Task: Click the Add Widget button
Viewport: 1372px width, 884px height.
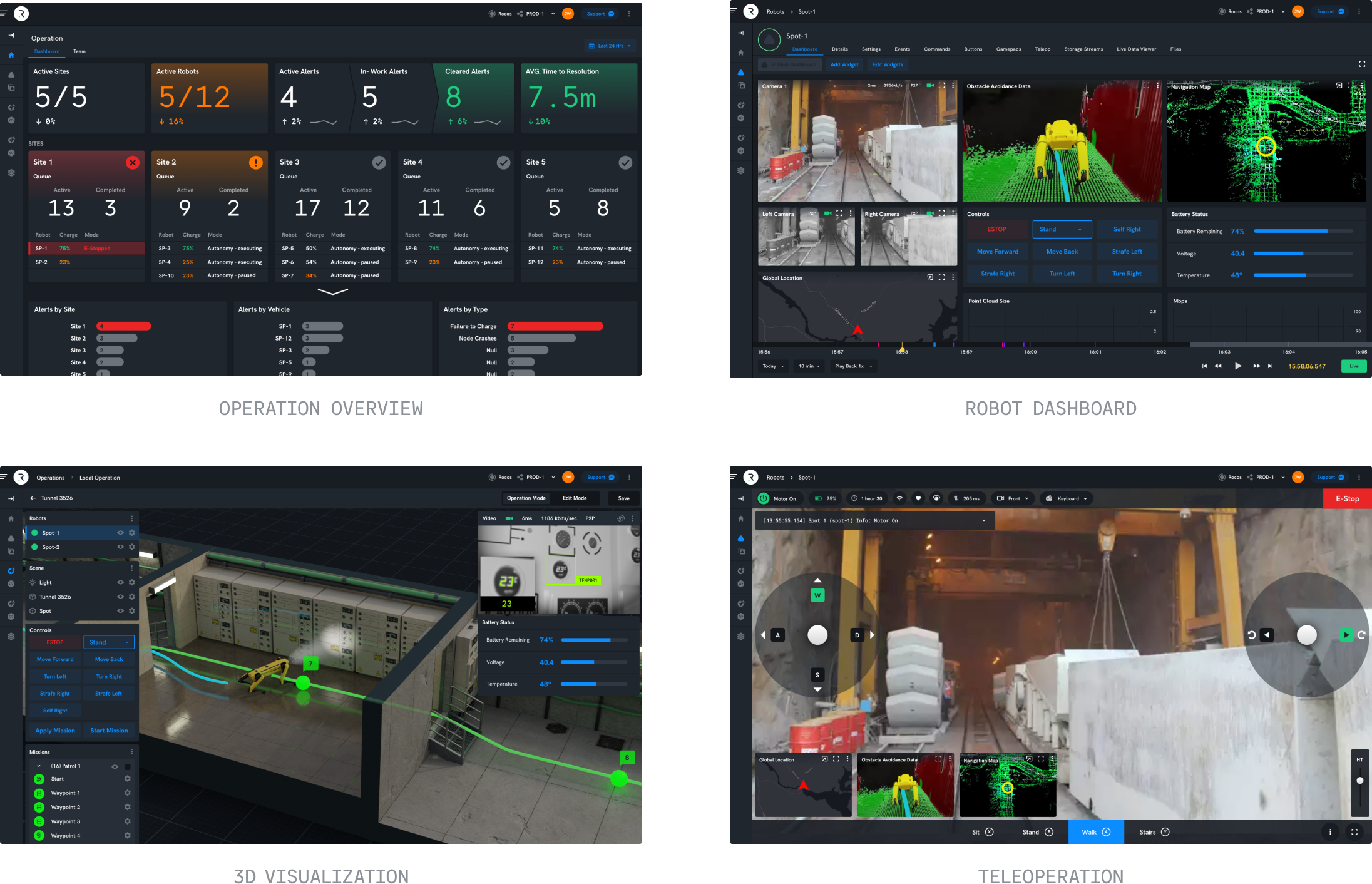Action: point(844,64)
